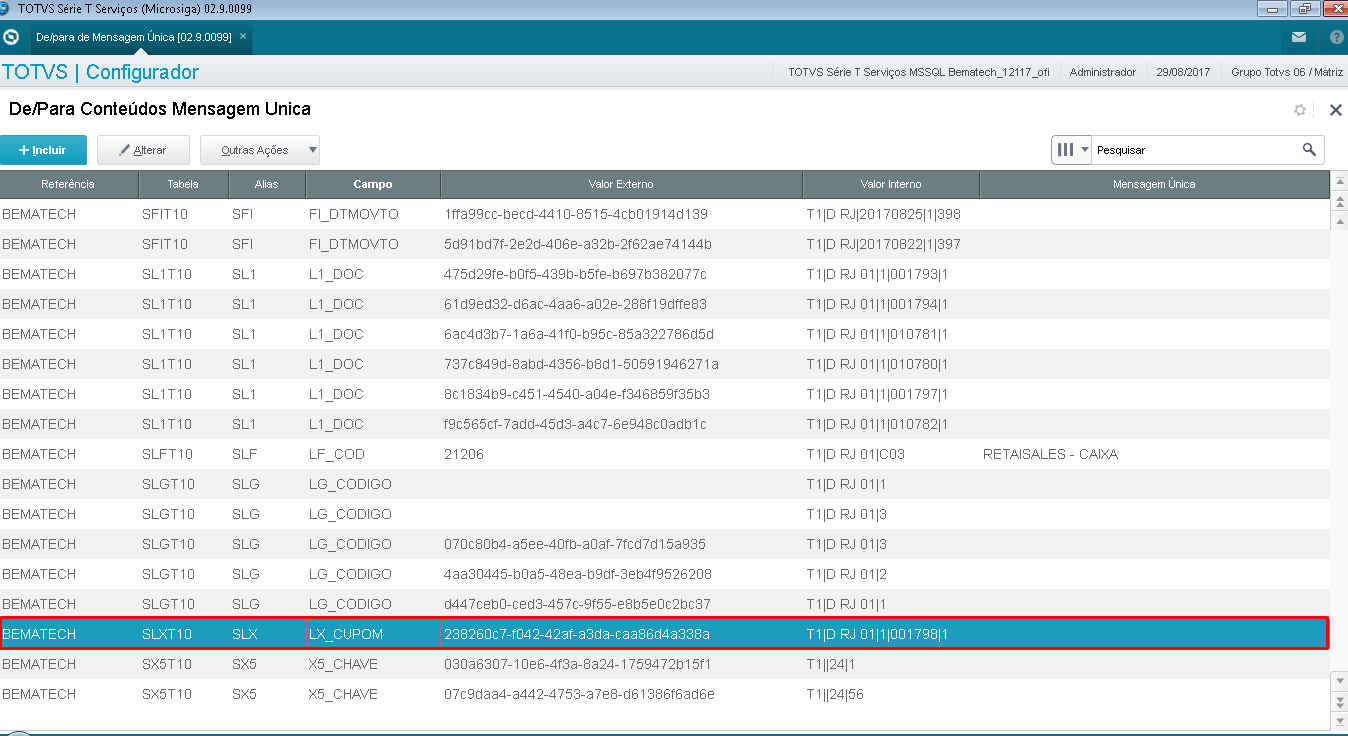
Task: Open the column filter selector beside Pesquisar
Action: point(1072,150)
